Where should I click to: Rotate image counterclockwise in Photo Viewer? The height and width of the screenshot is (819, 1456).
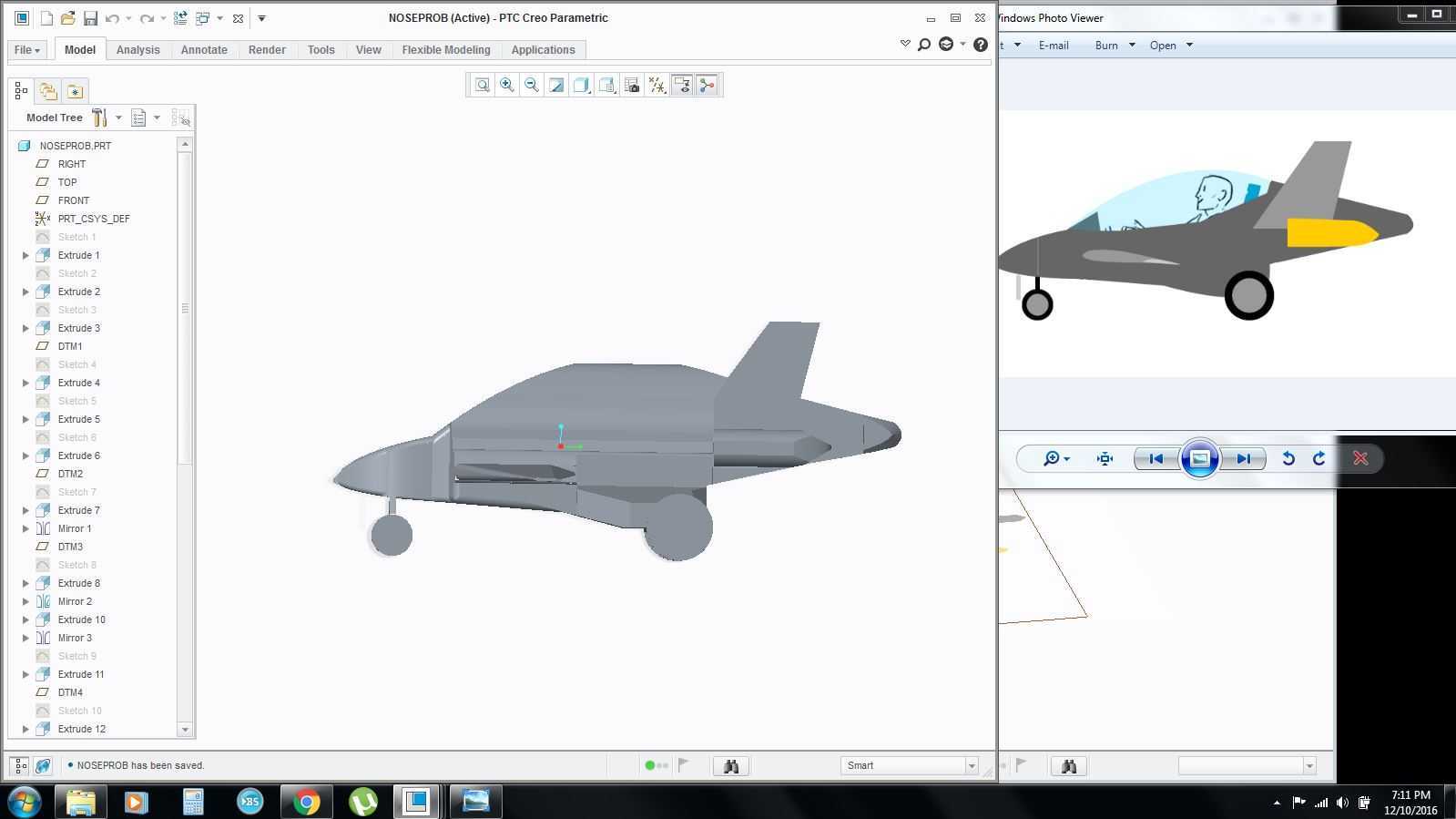tap(1288, 458)
